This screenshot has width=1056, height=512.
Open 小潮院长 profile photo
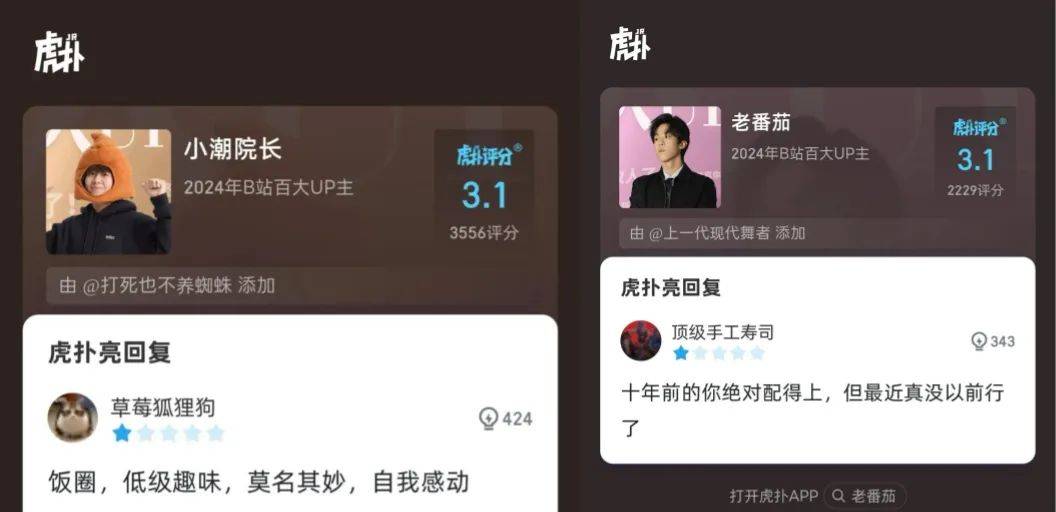[108, 191]
